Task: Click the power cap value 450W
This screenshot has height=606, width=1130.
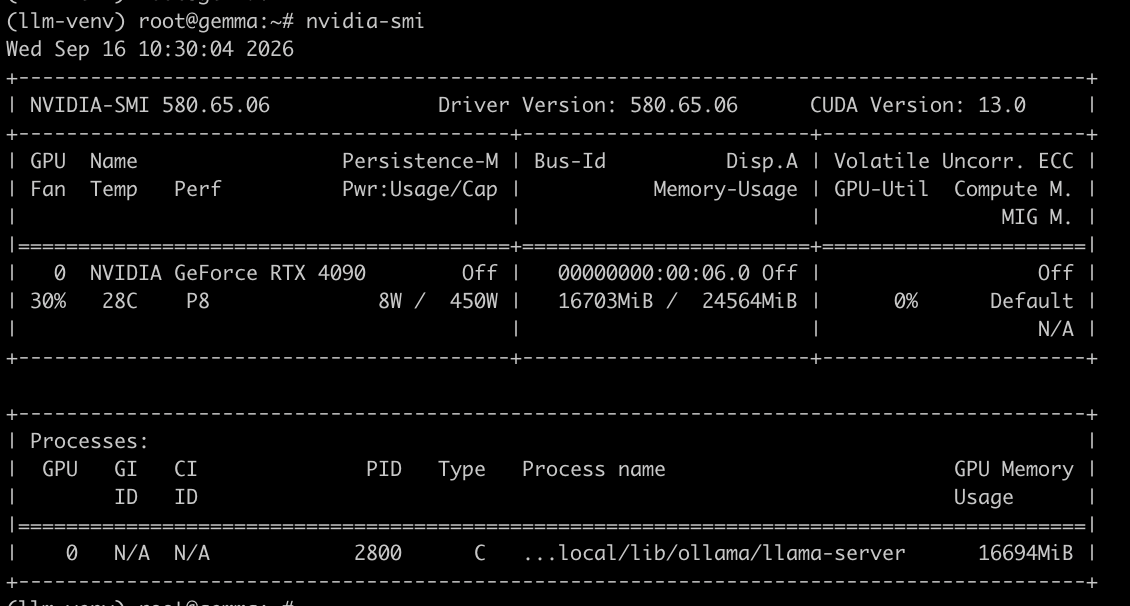Action: pos(473,301)
